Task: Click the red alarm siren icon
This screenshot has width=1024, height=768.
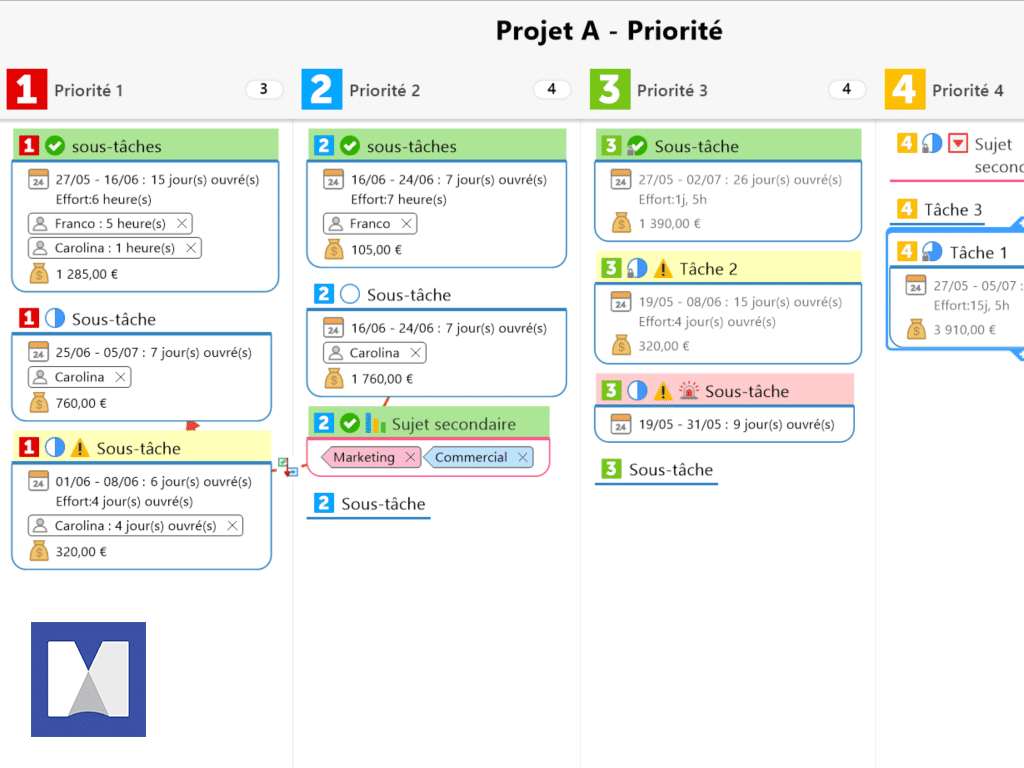Action: pyautogui.click(x=689, y=391)
